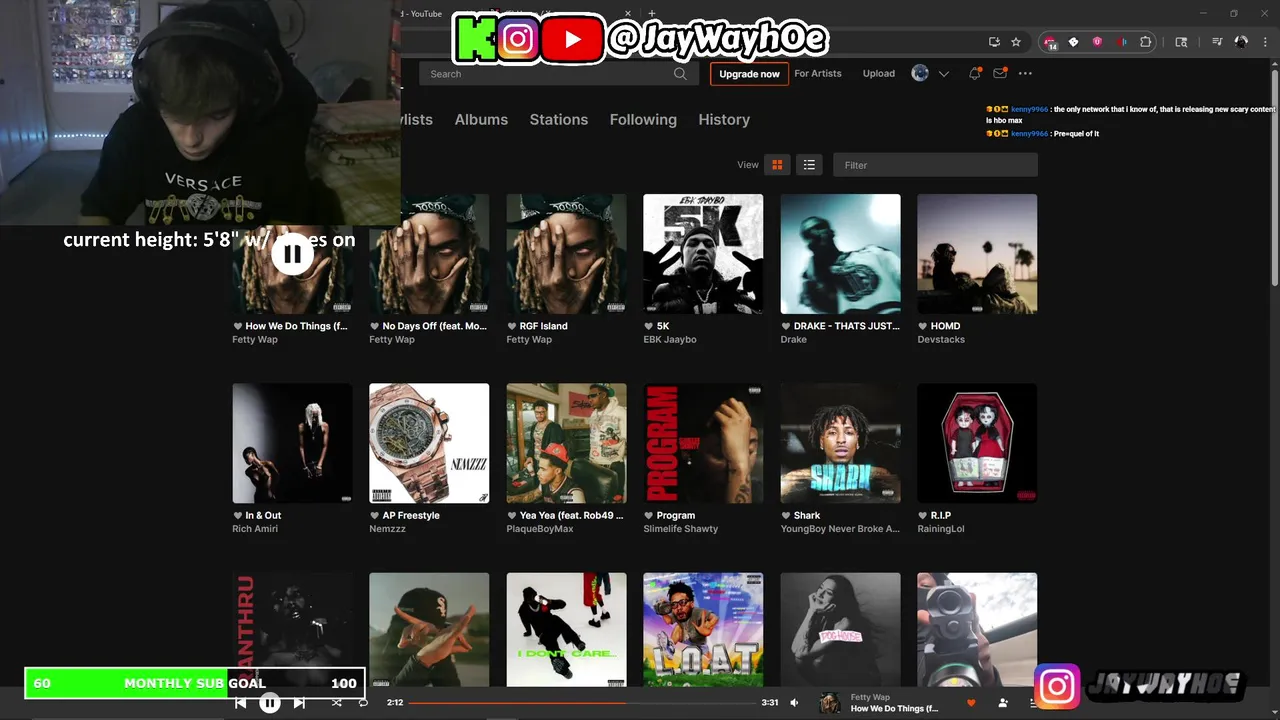The image size is (1280, 720).
Task: Toggle the heart on No Days Off
Action: tap(374, 326)
